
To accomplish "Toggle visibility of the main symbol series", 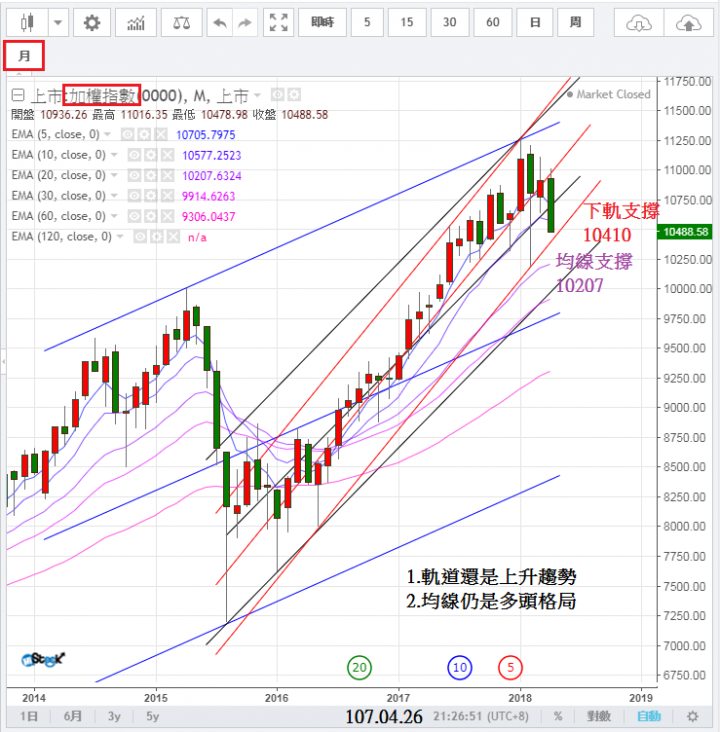I will [x=278, y=95].
